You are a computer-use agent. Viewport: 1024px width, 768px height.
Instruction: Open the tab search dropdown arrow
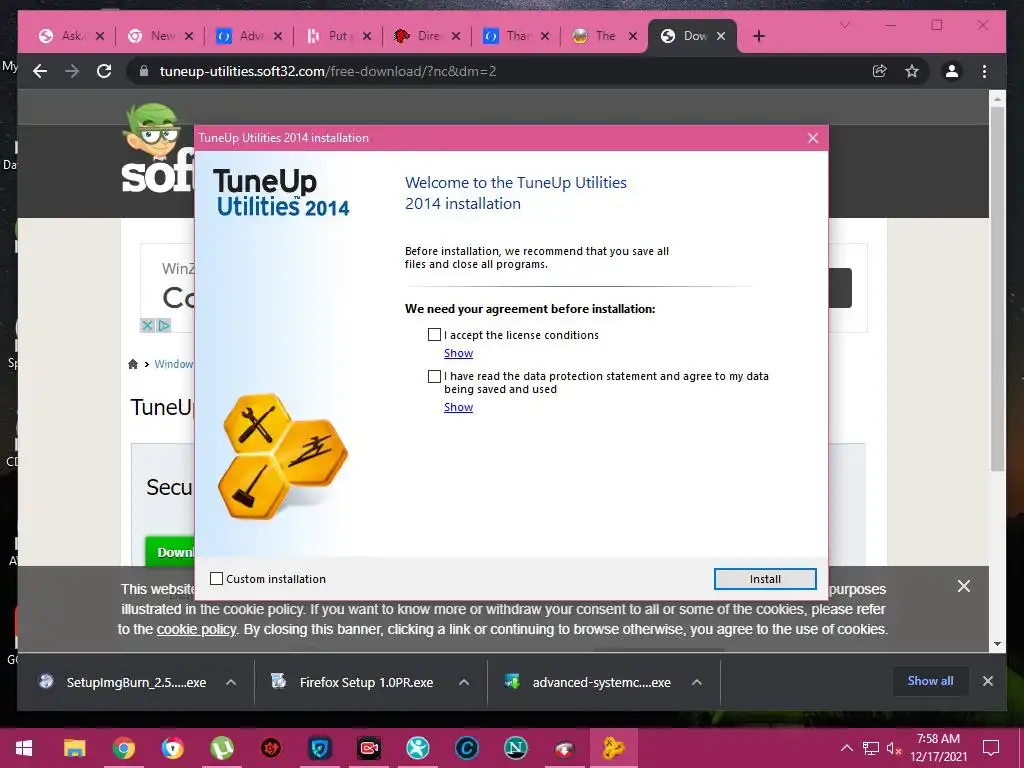tap(844, 25)
